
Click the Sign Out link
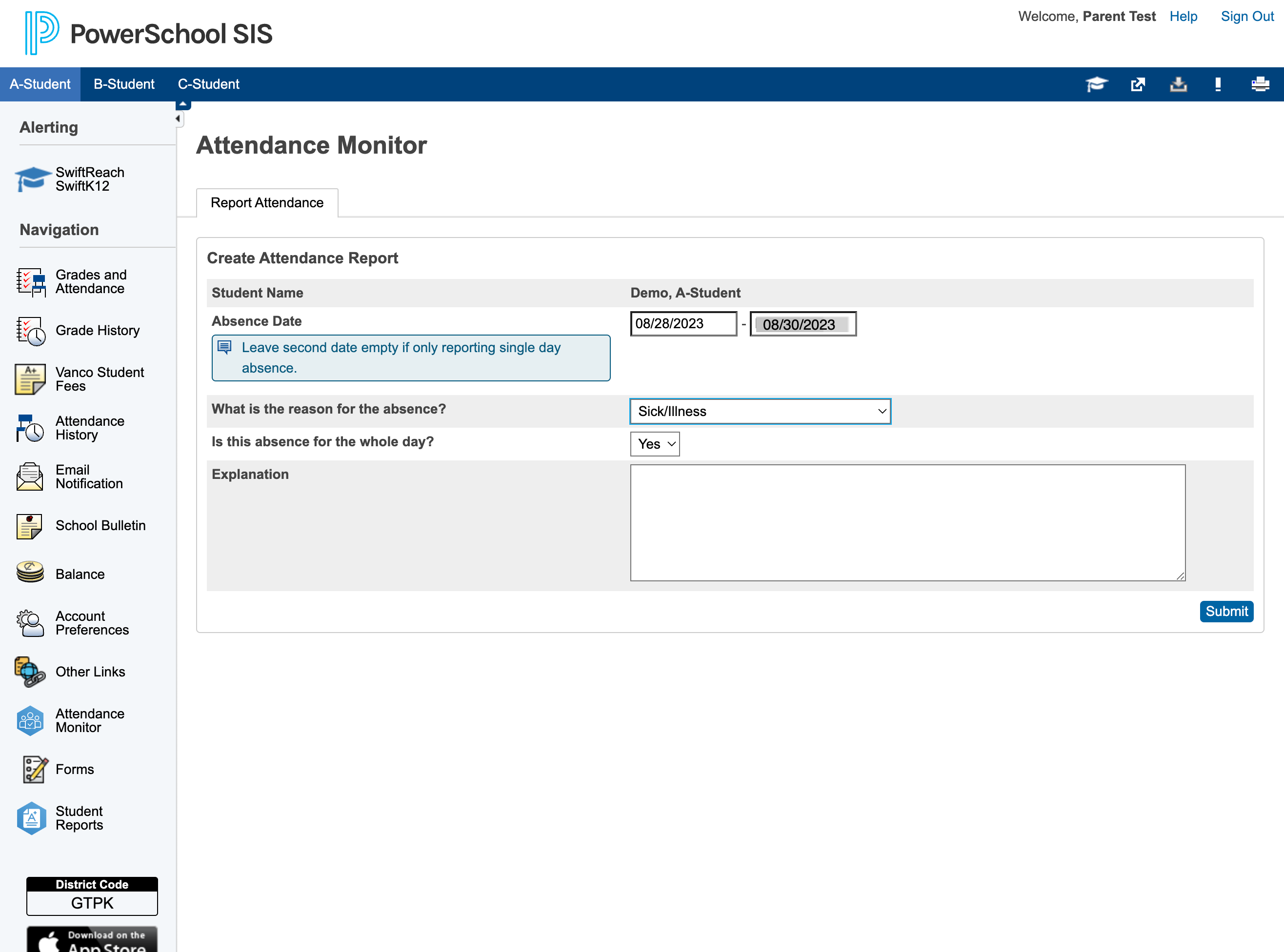click(x=1247, y=16)
